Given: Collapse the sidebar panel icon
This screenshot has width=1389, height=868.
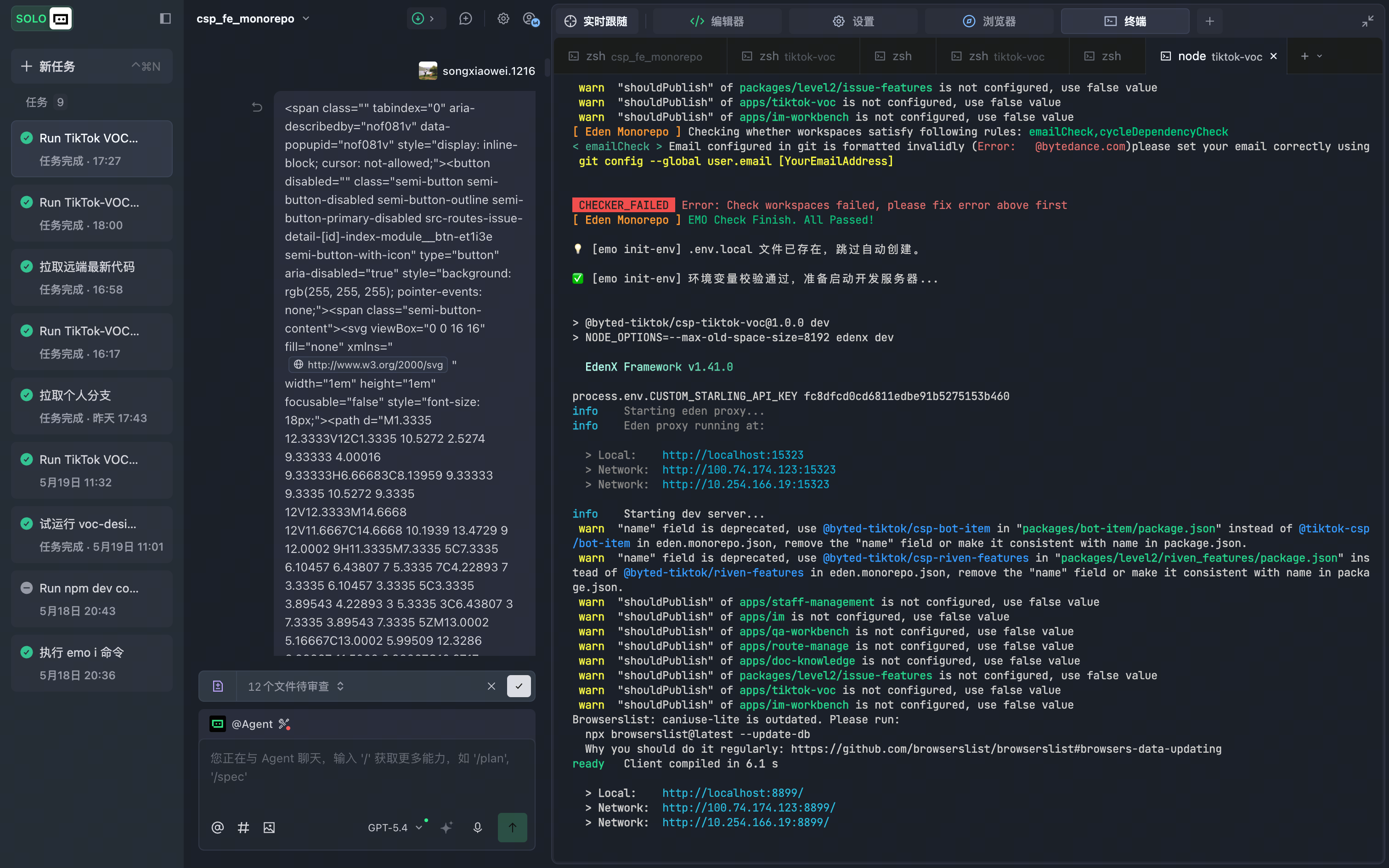Looking at the screenshot, I should 165,18.
